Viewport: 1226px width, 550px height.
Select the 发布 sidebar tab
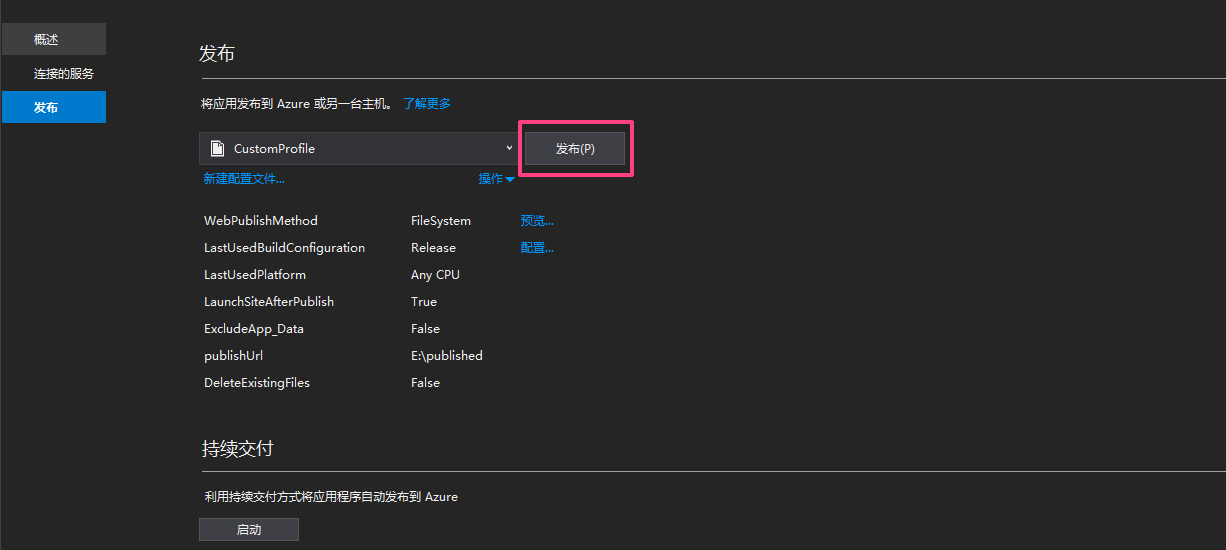coord(54,107)
